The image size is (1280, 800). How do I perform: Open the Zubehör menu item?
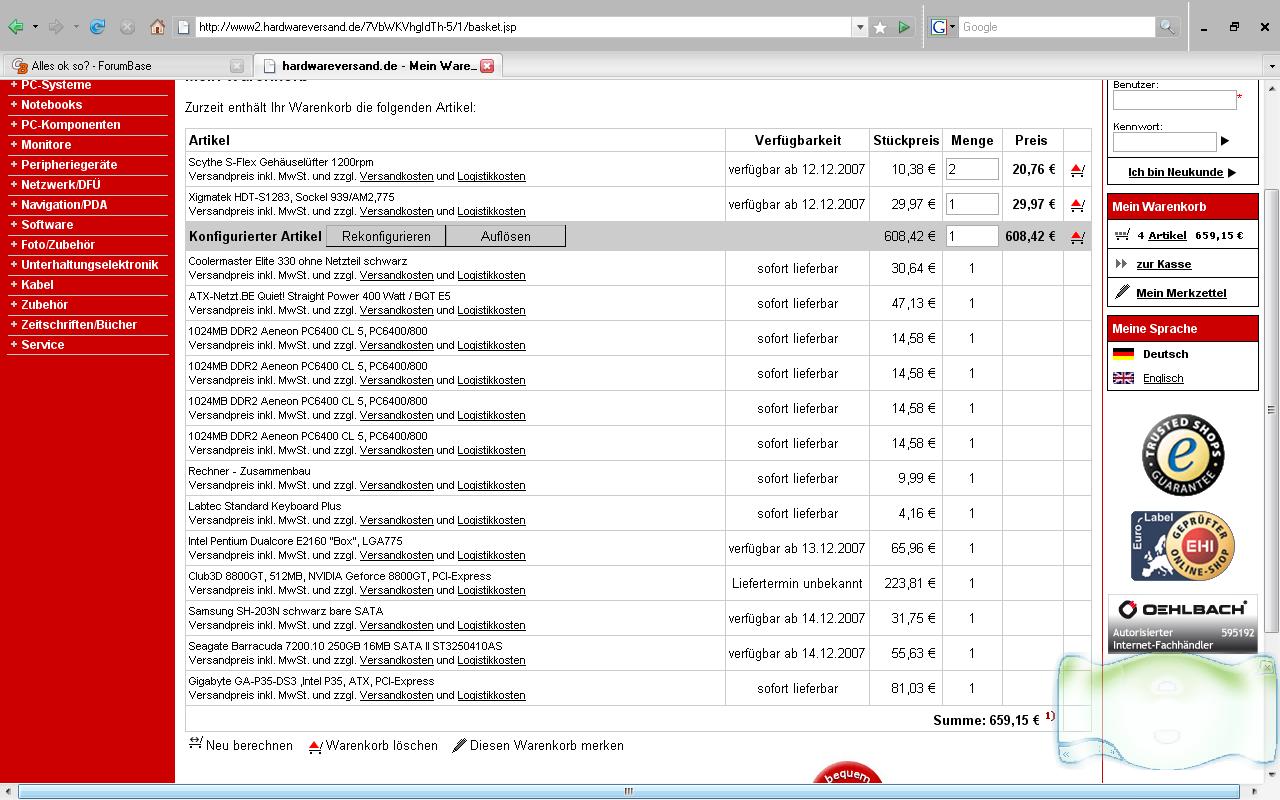(44, 305)
